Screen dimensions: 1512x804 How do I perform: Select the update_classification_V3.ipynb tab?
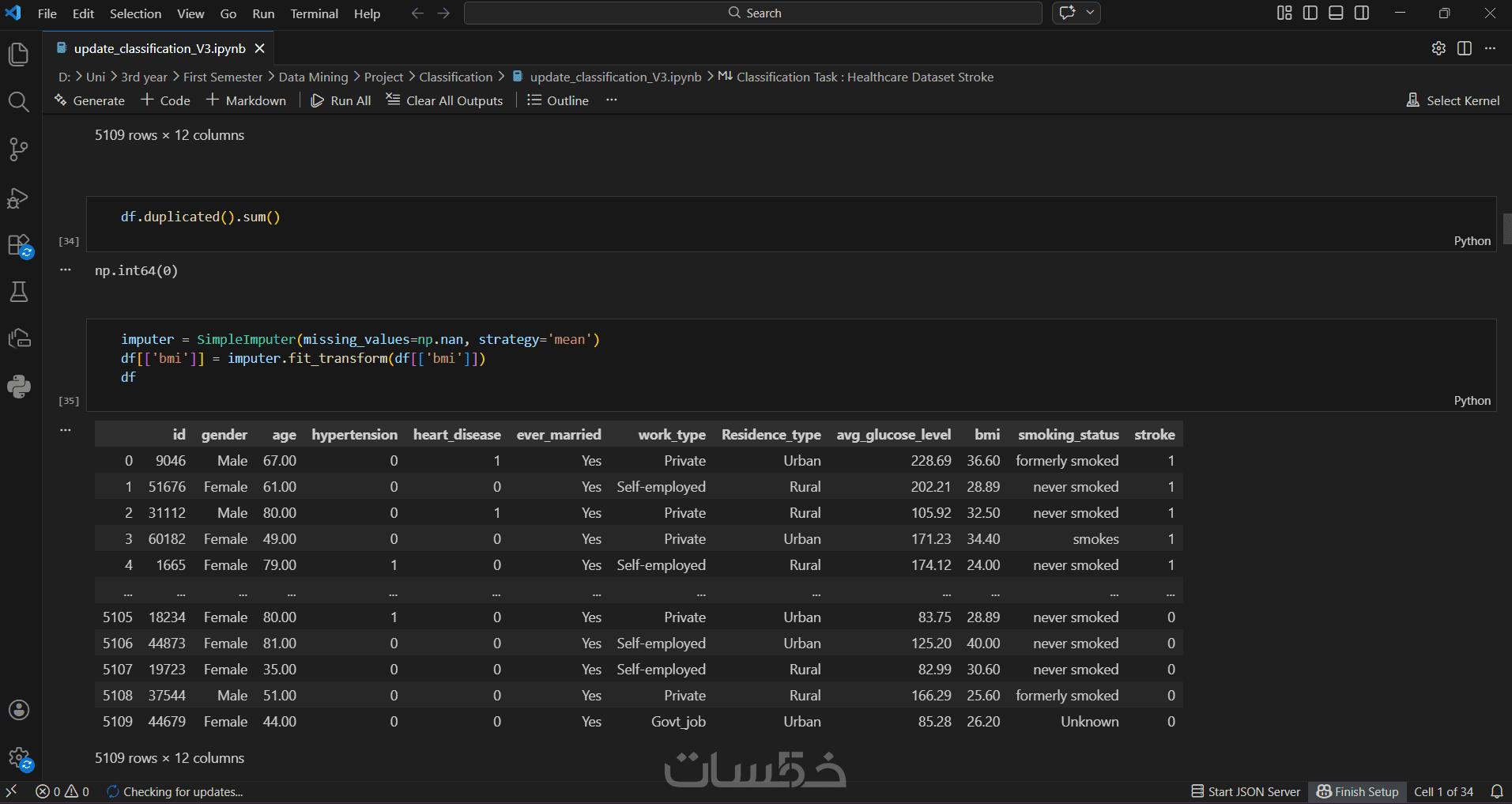coord(160,48)
